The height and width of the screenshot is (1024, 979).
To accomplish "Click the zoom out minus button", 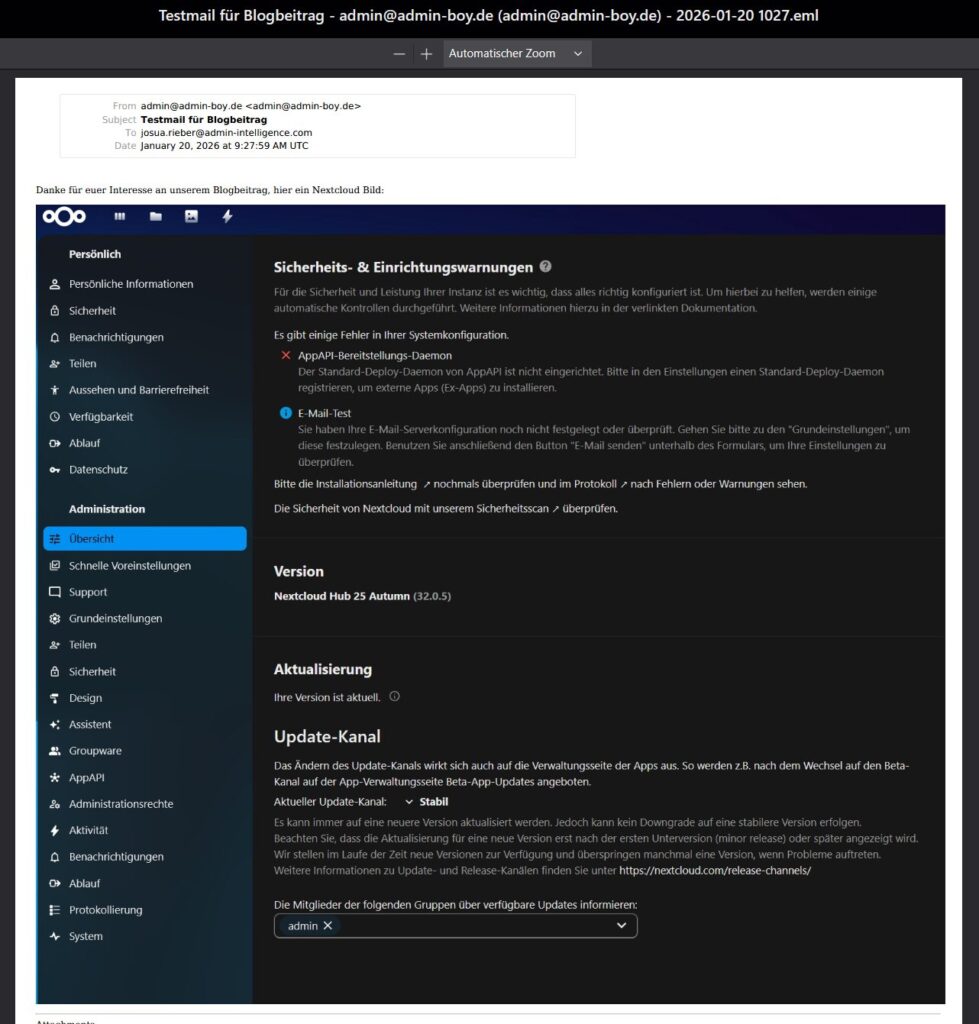I will [x=398, y=53].
